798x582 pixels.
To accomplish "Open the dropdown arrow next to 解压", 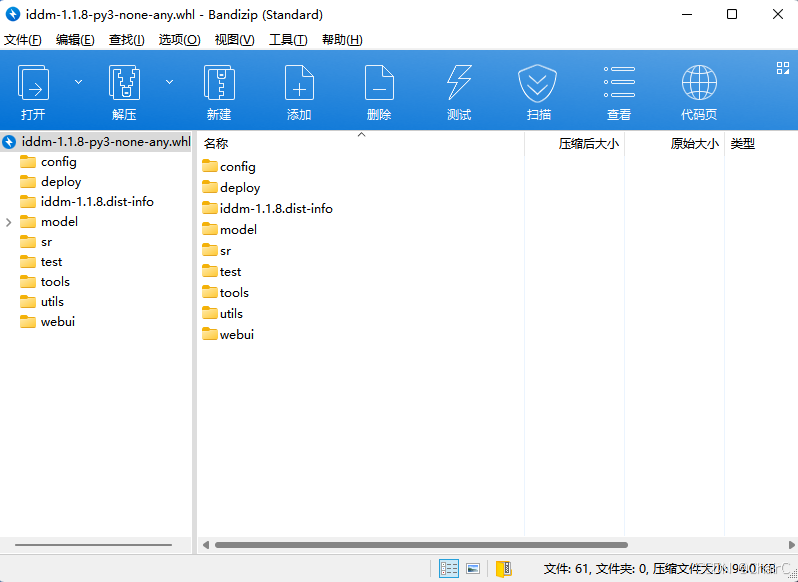I will [x=169, y=81].
